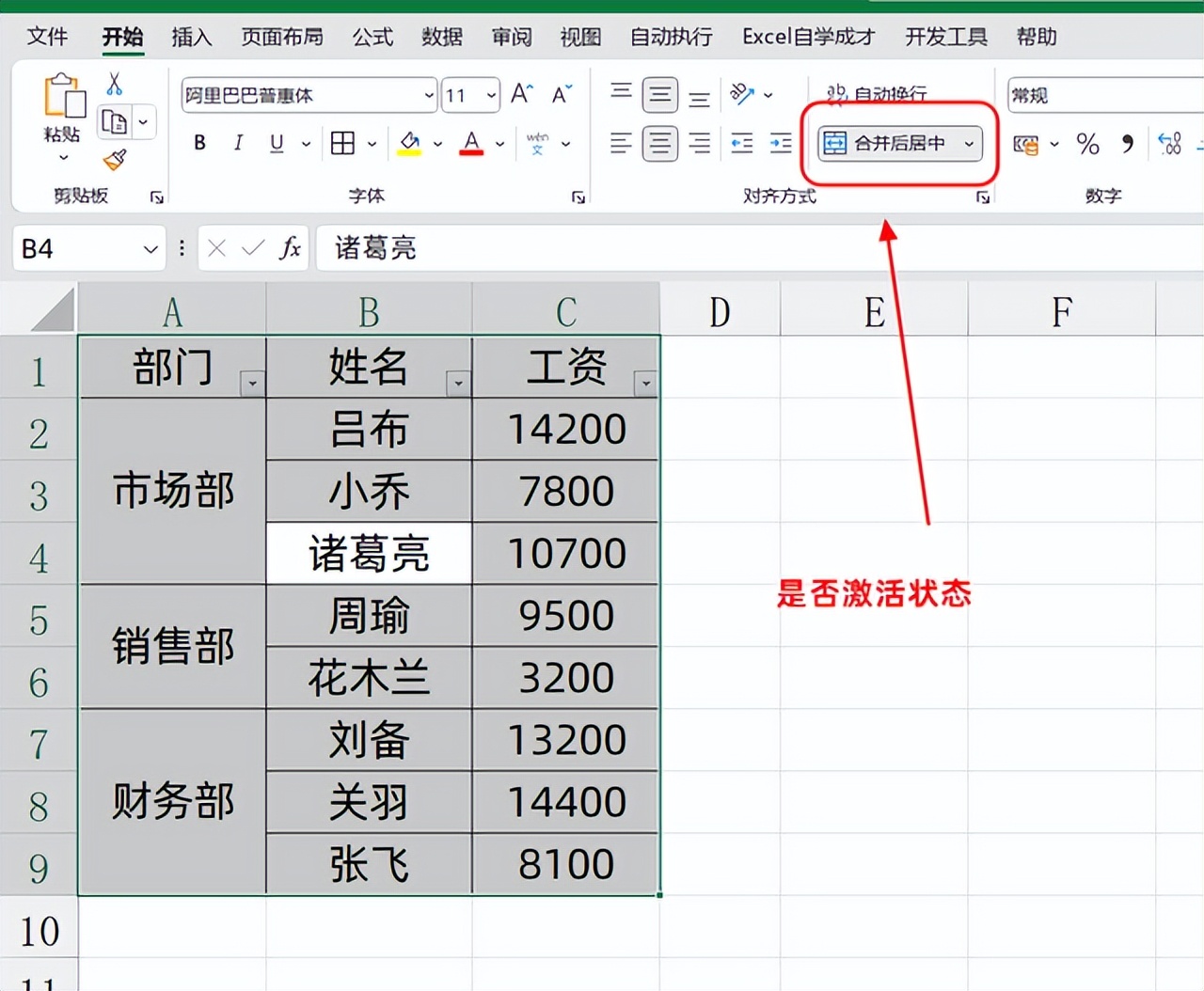Viewport: 1204px width, 991px height.
Task: Open the 常规 number format dropdown
Action: pyautogui.click(x=1105, y=95)
